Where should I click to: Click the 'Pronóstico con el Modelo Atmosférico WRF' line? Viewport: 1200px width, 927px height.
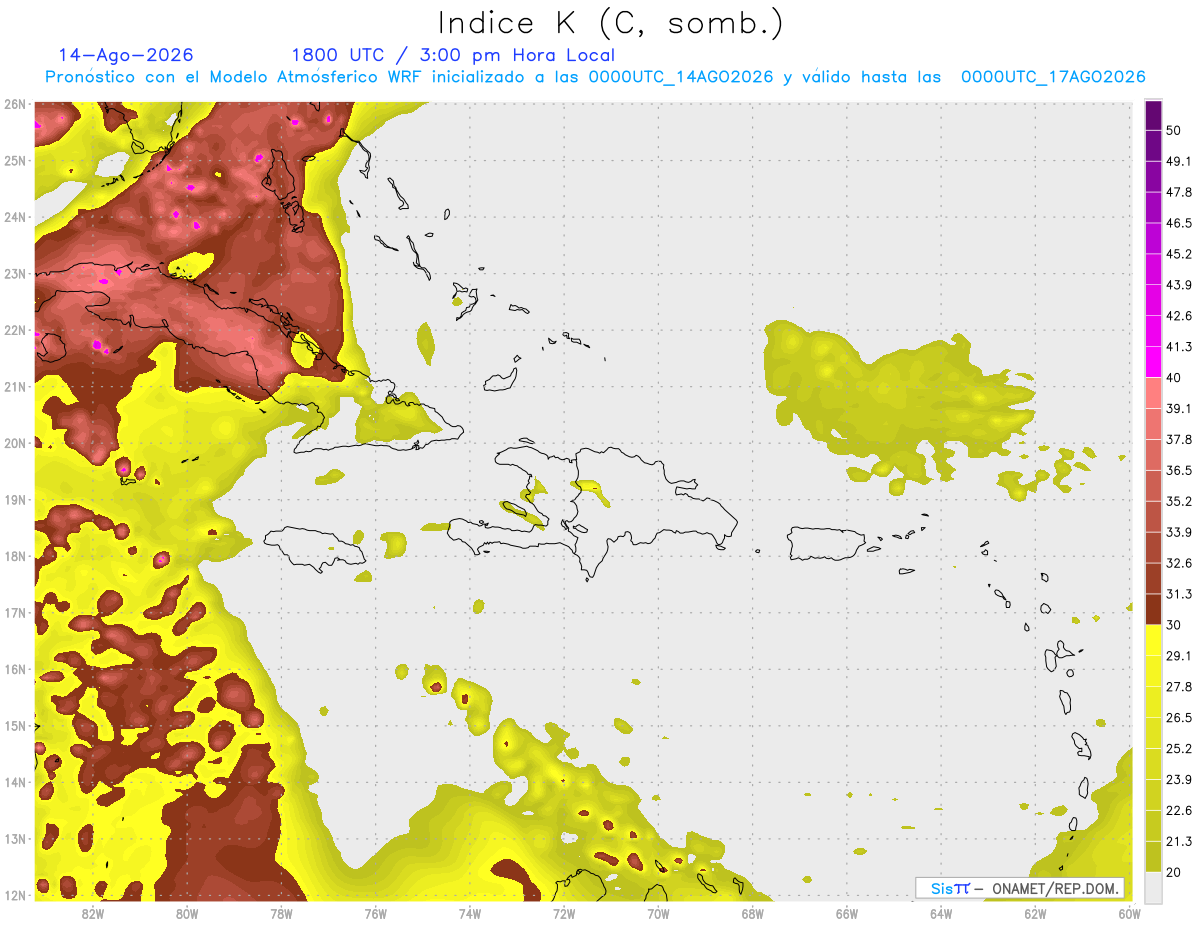[x=595, y=77]
